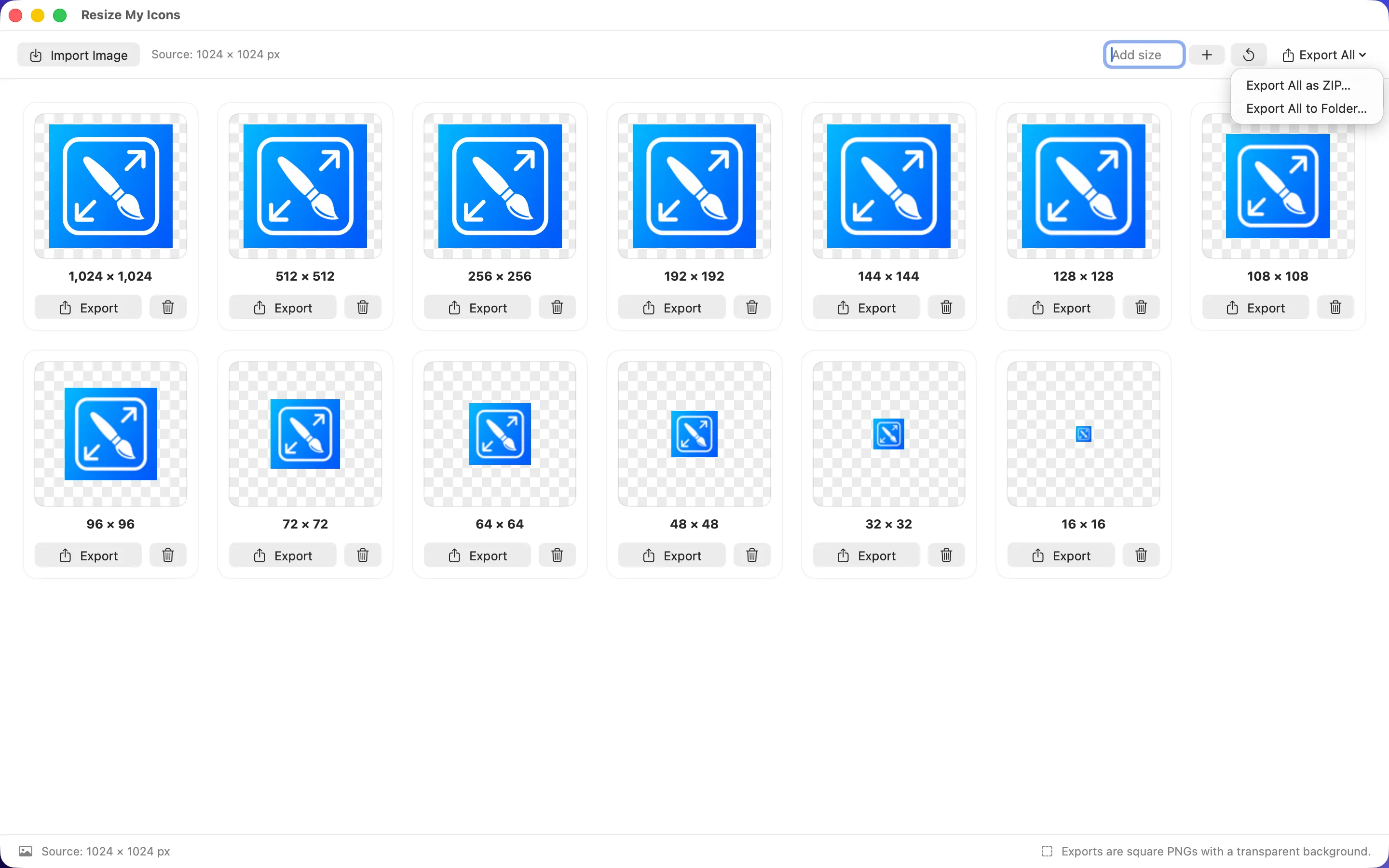The height and width of the screenshot is (868, 1389).
Task: Select the 96 × 96 preview thumbnail
Action: coord(111,434)
